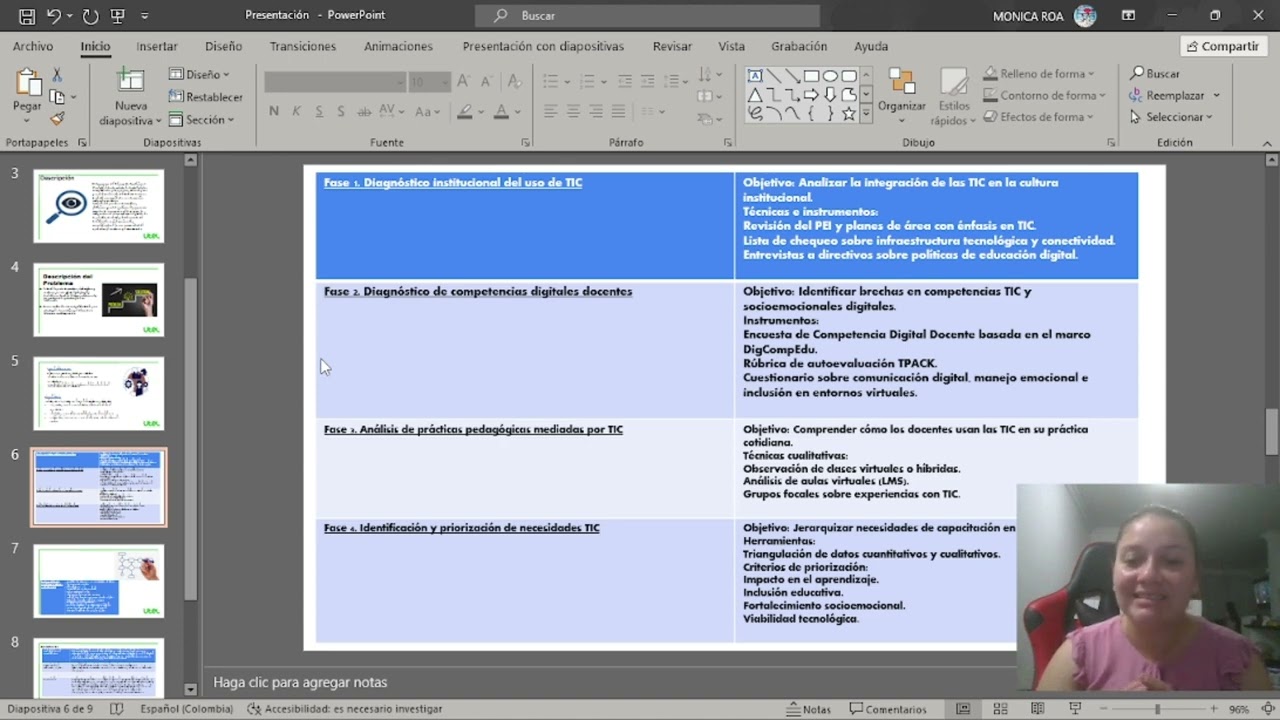Pick the rectangle shape from gallery
This screenshot has width=1280, height=720.
pyautogui.click(x=812, y=76)
